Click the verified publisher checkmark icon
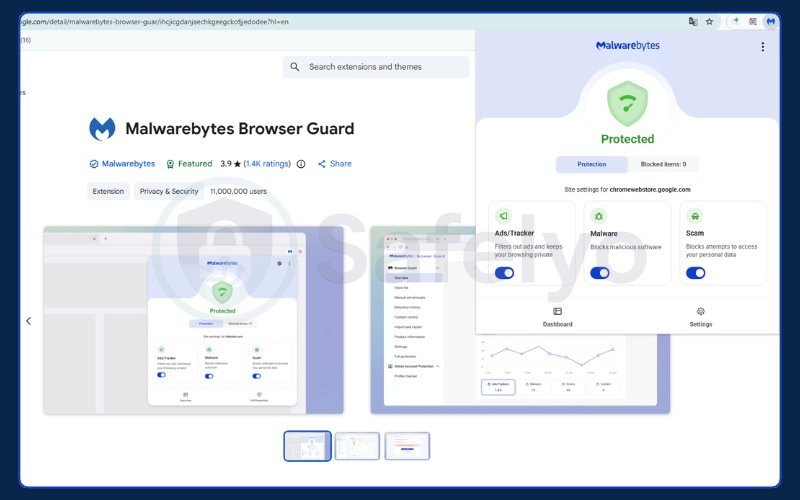This screenshot has width=800, height=500. tap(94, 164)
